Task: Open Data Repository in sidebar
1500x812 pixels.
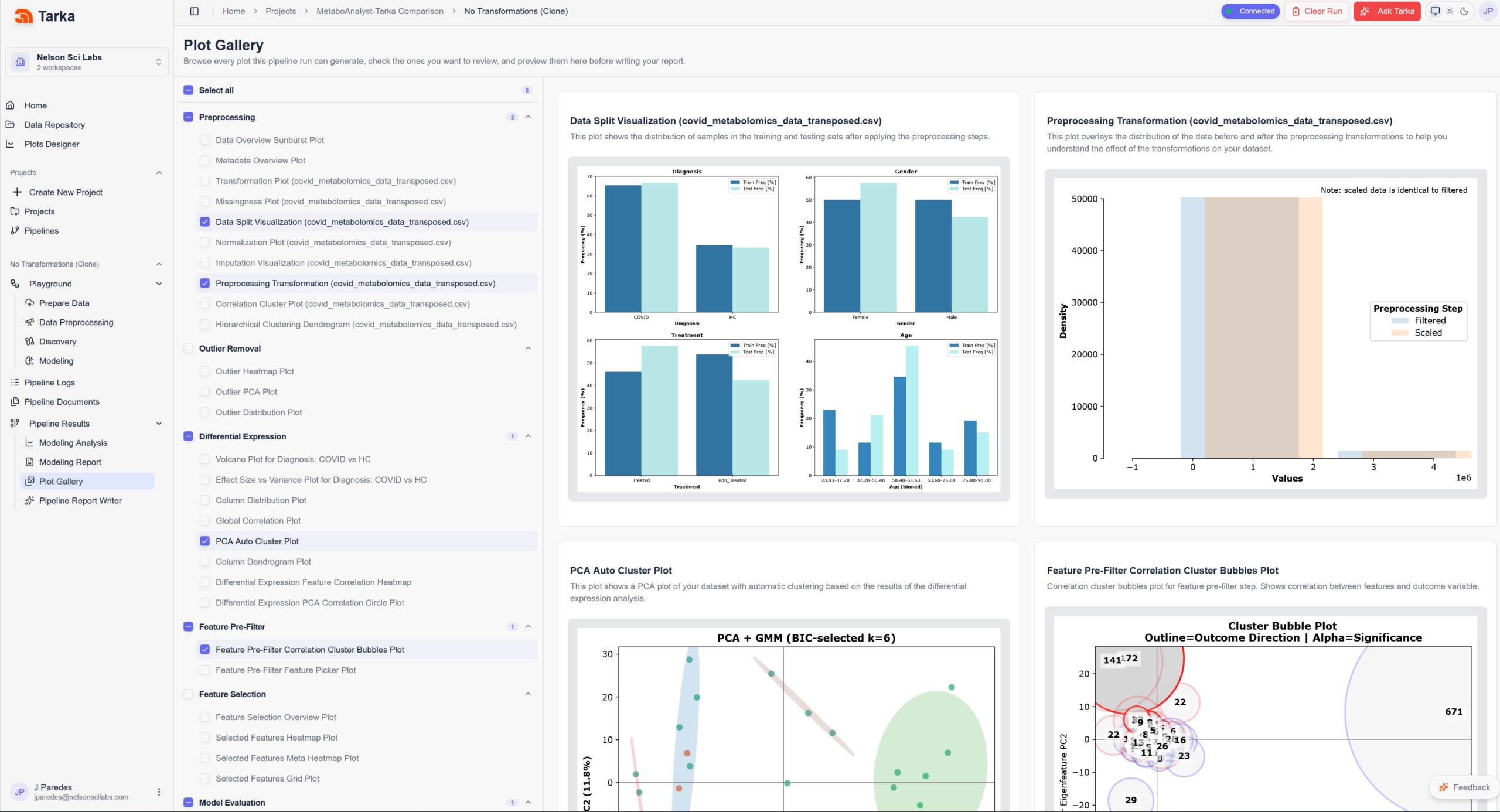Action: (x=54, y=125)
